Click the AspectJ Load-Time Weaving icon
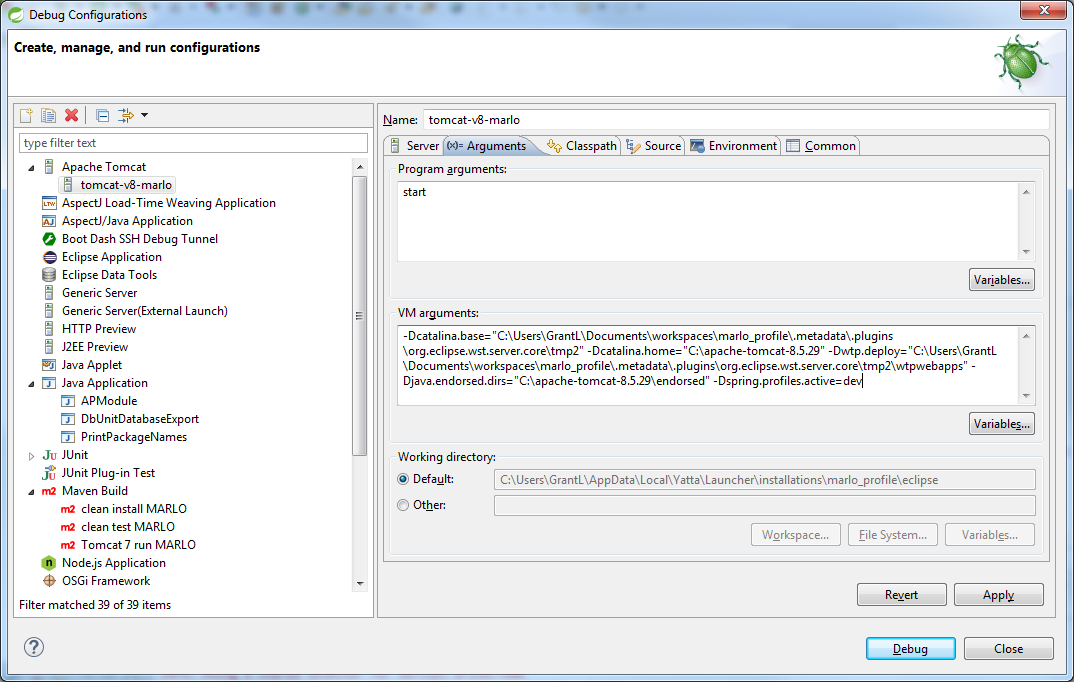1074x682 pixels. 49,203
